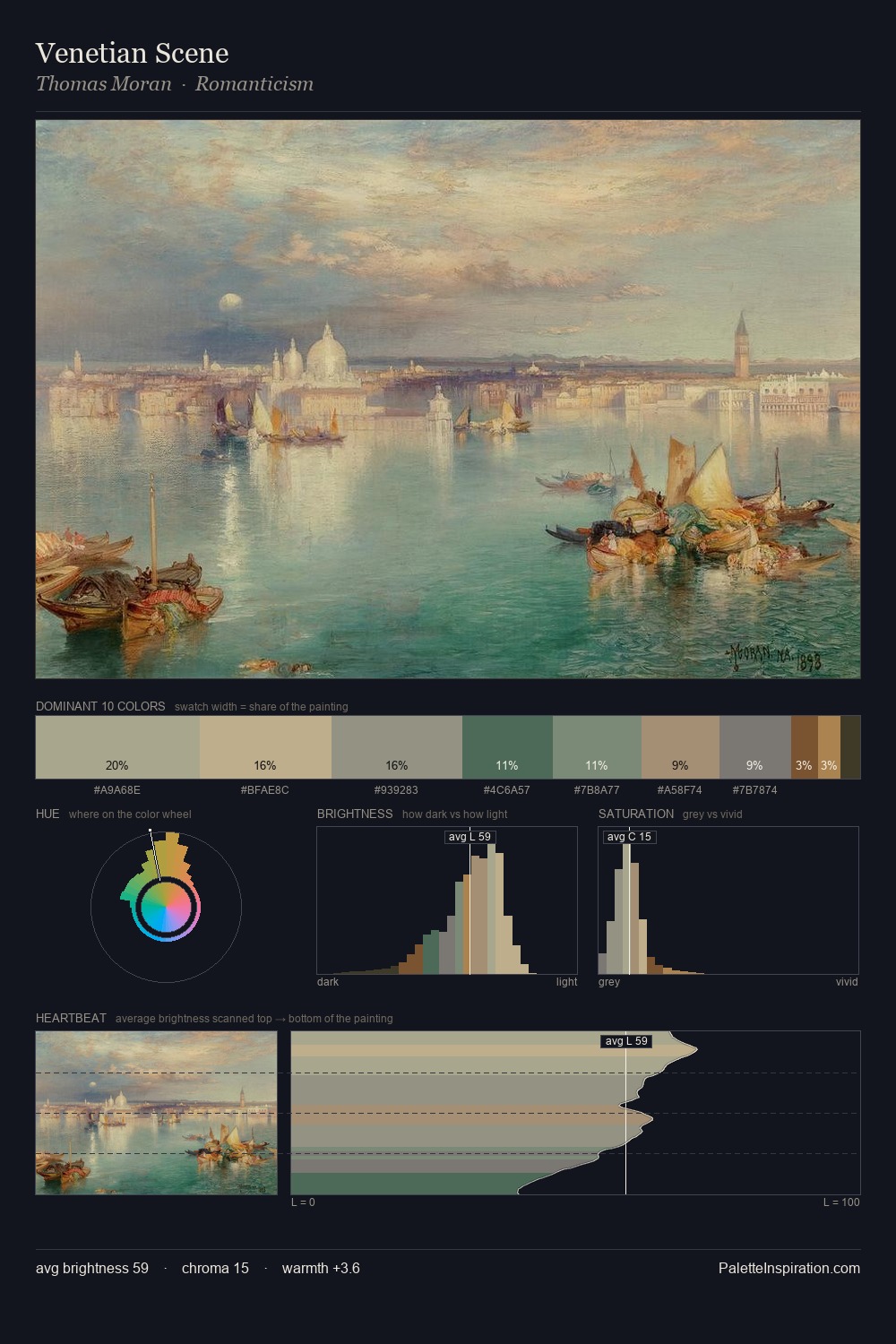Click the hex label #A58F74
This screenshot has height=1344, width=896.
tap(680, 790)
